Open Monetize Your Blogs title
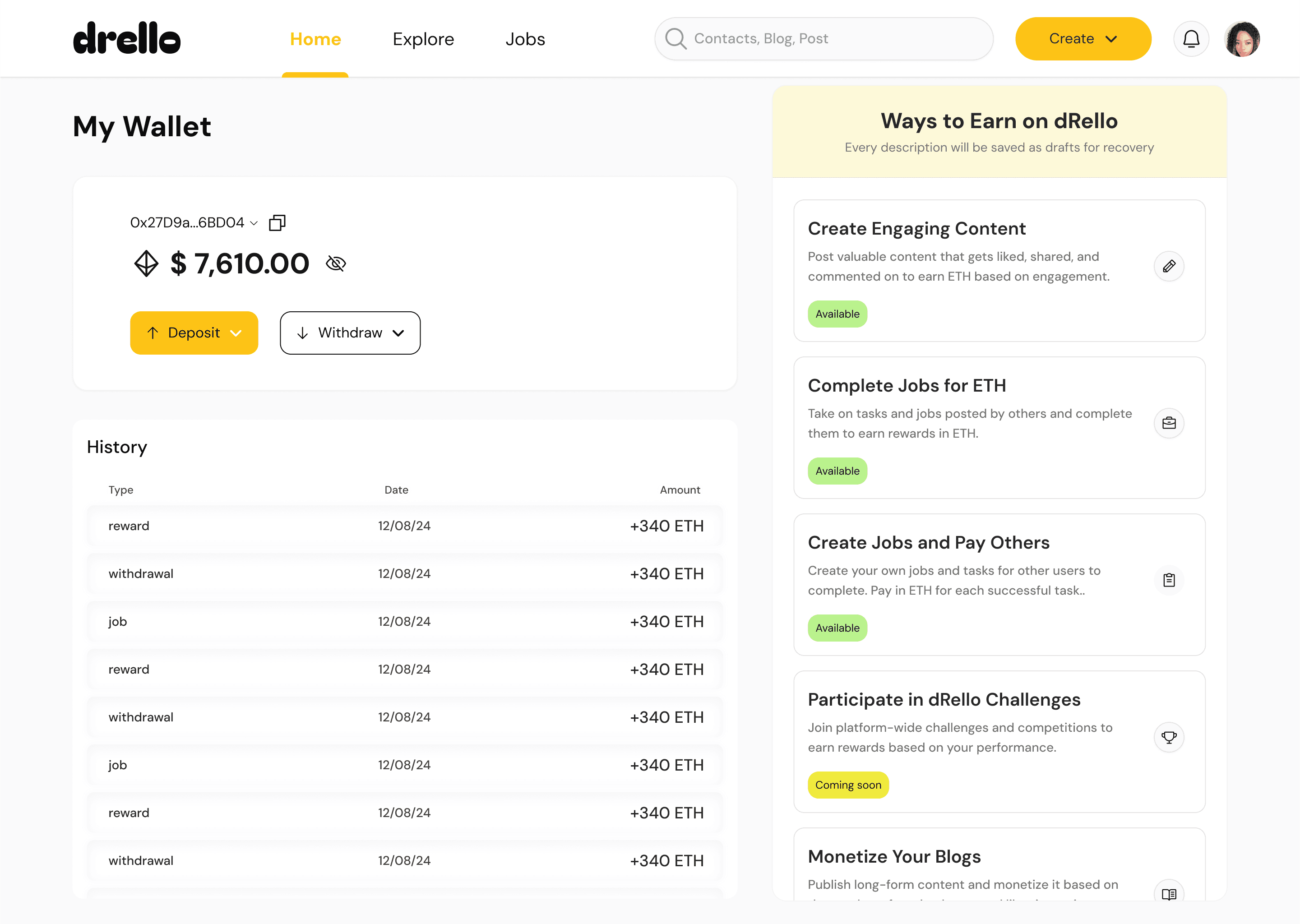1300x924 pixels. pyautogui.click(x=894, y=857)
